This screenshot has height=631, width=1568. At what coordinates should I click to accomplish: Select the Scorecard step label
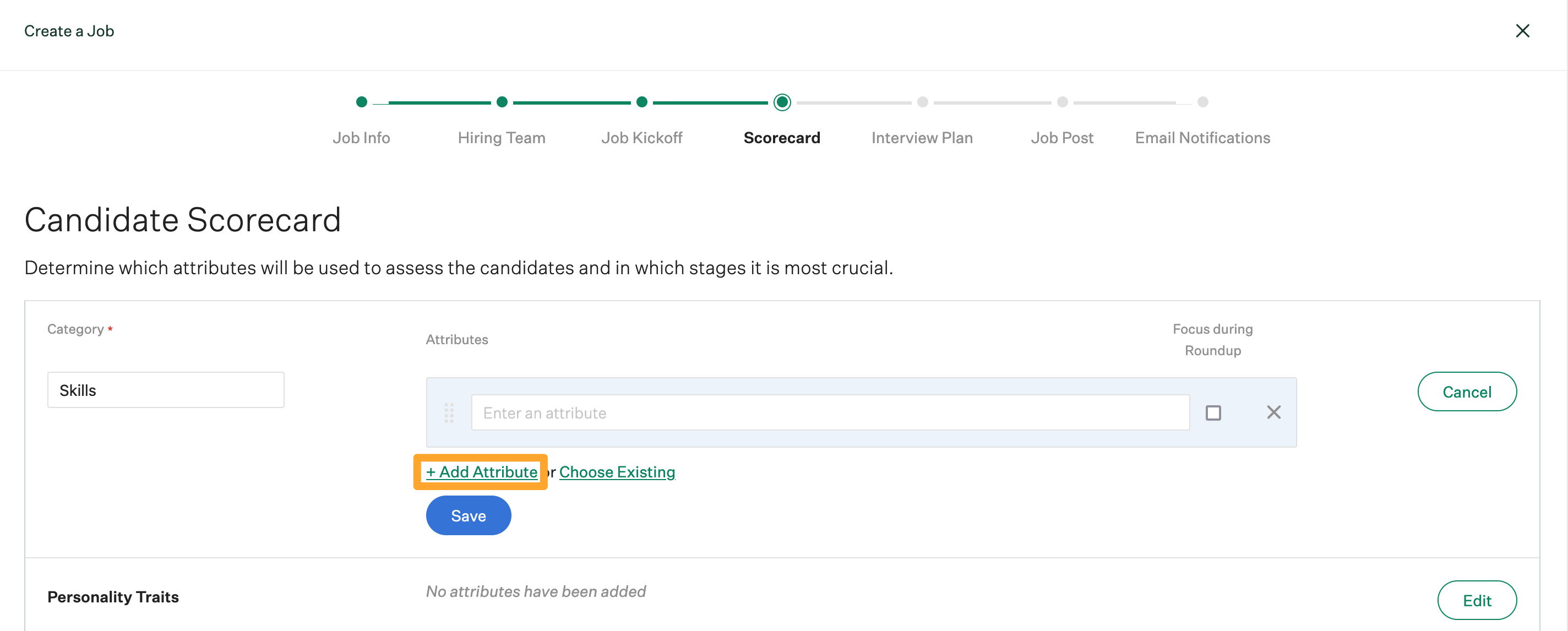[x=782, y=138]
